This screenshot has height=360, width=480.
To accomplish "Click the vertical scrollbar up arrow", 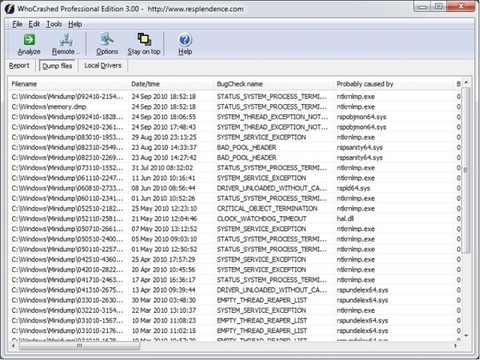I will tap(466, 82).
